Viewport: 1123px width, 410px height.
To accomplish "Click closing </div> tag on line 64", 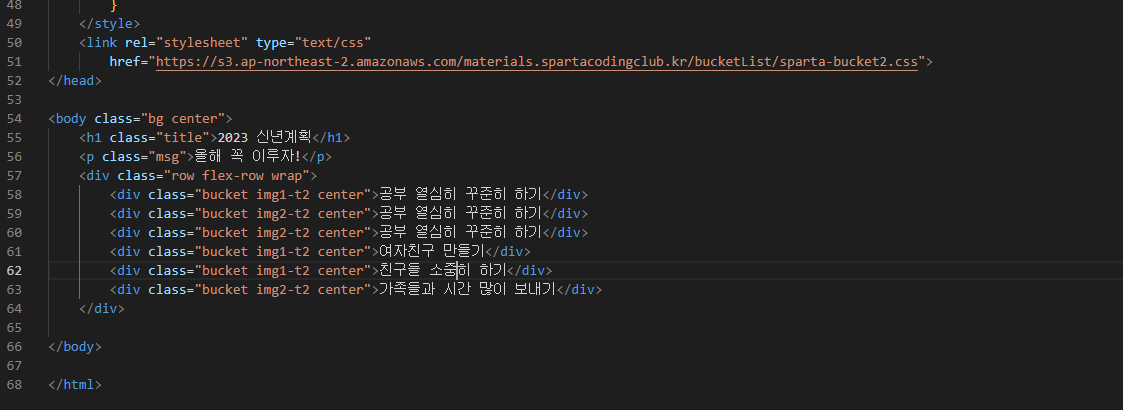I will click(x=102, y=309).
